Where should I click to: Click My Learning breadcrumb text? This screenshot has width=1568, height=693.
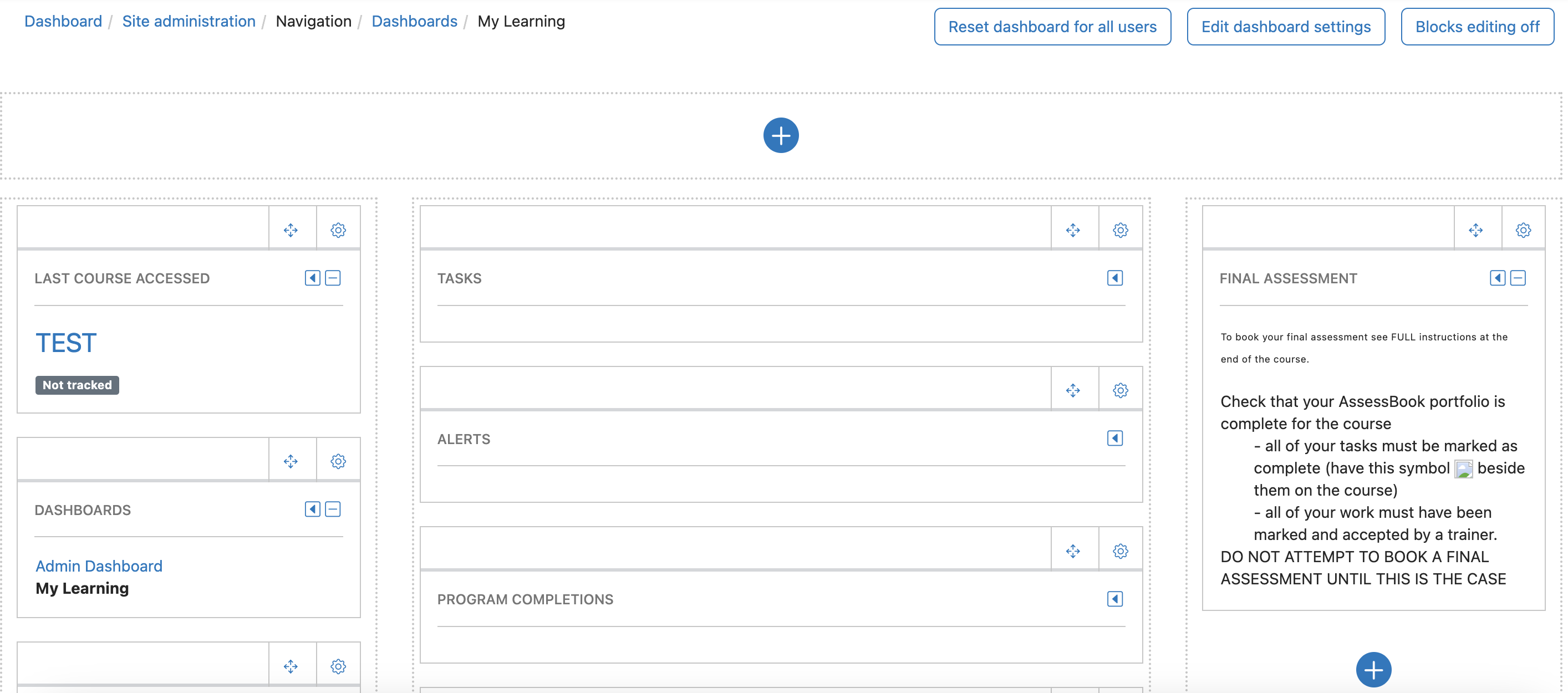(522, 21)
